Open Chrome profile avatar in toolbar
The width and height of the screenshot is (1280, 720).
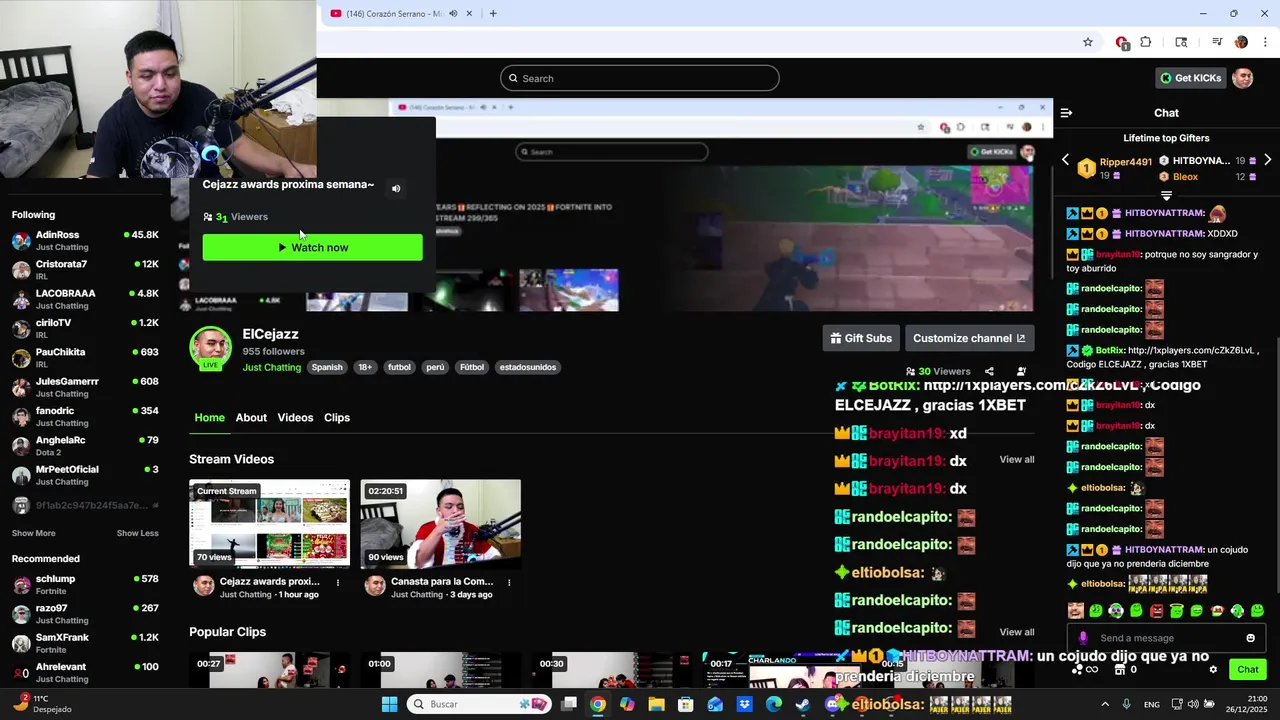pyautogui.click(x=1241, y=42)
